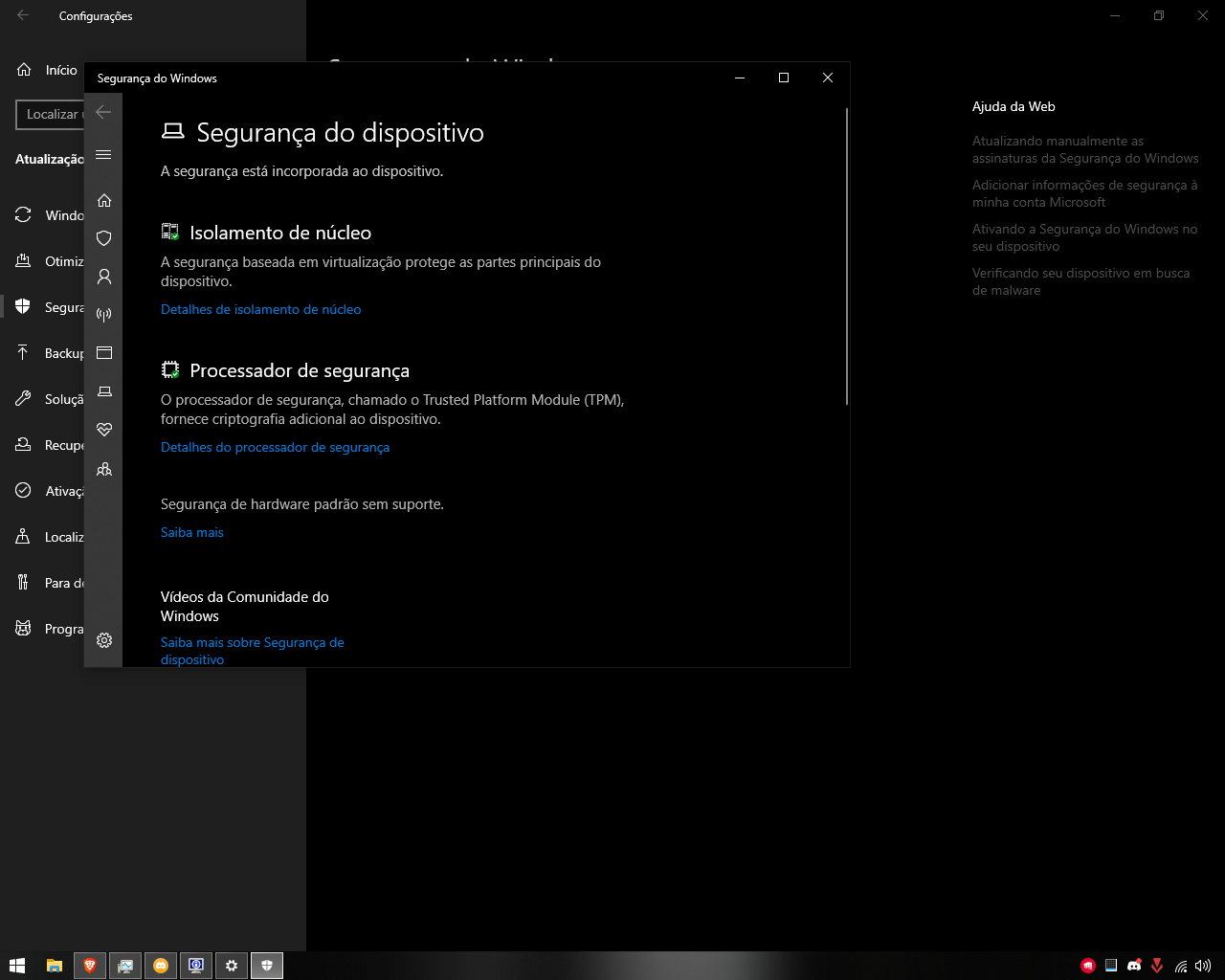Image resolution: width=1225 pixels, height=980 pixels.
Task: Click the vertical scrollbar in Windows Security
Action: (847, 256)
